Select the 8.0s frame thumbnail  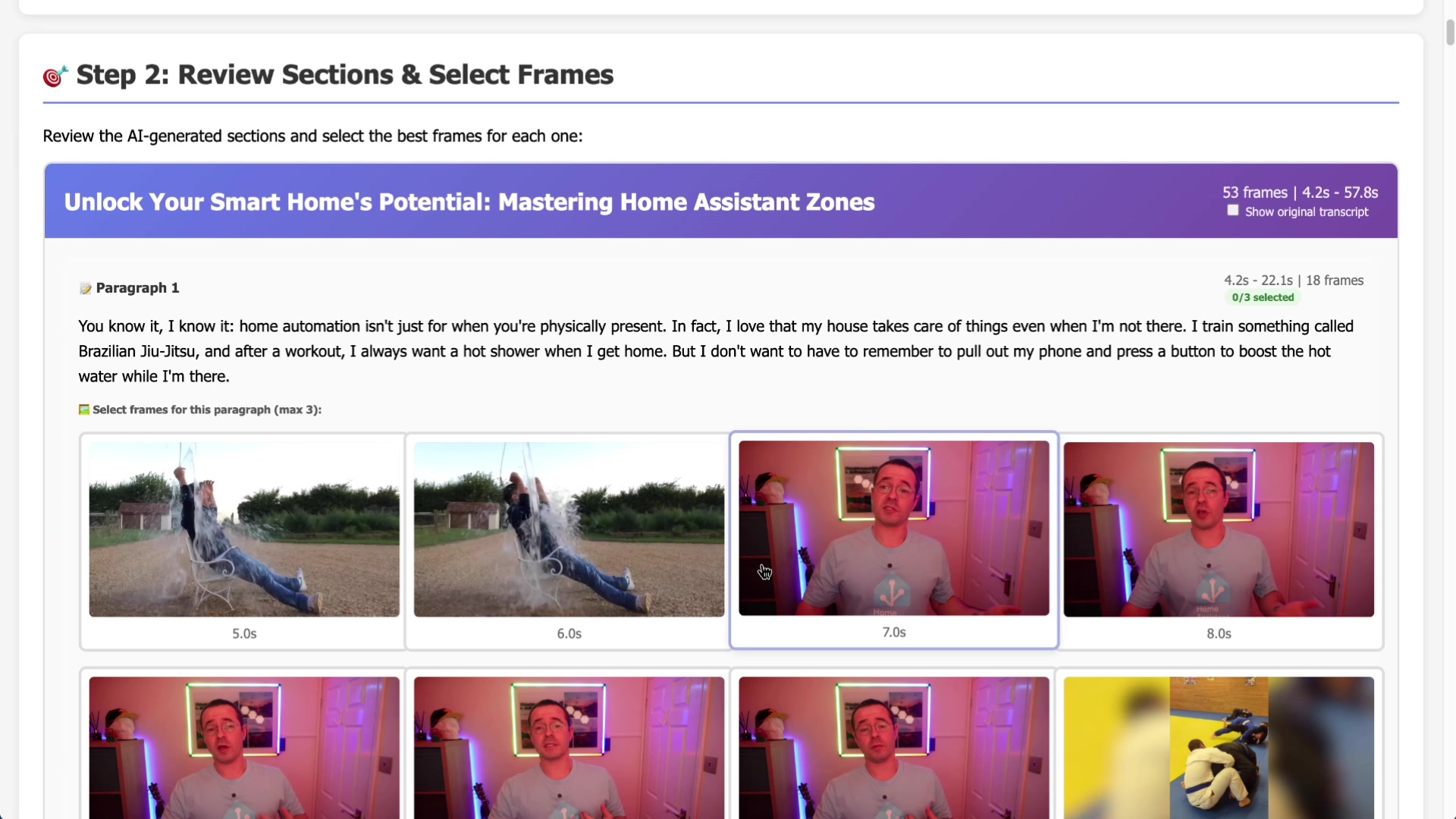tap(1219, 529)
